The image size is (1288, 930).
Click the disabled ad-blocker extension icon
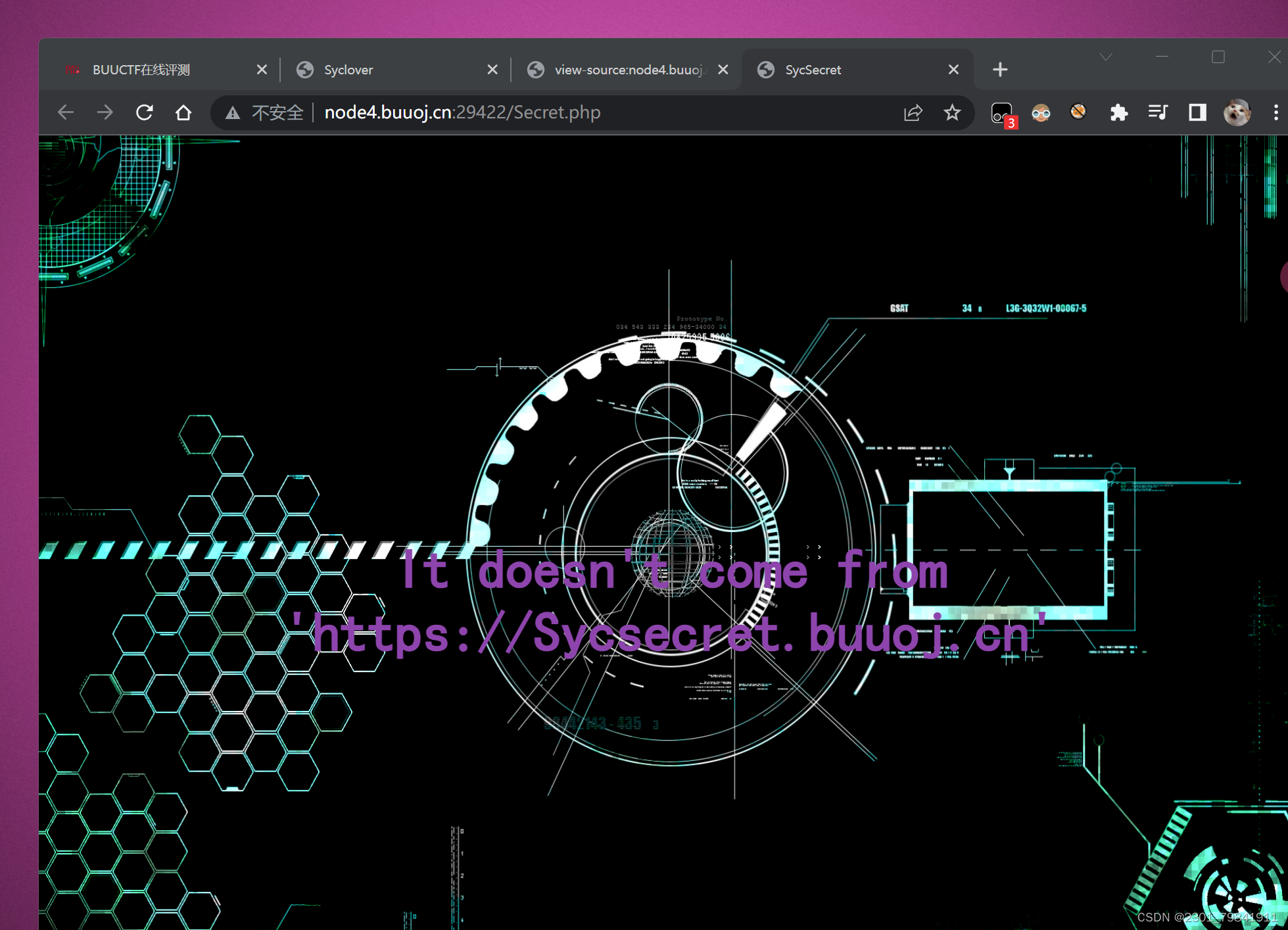(1078, 112)
